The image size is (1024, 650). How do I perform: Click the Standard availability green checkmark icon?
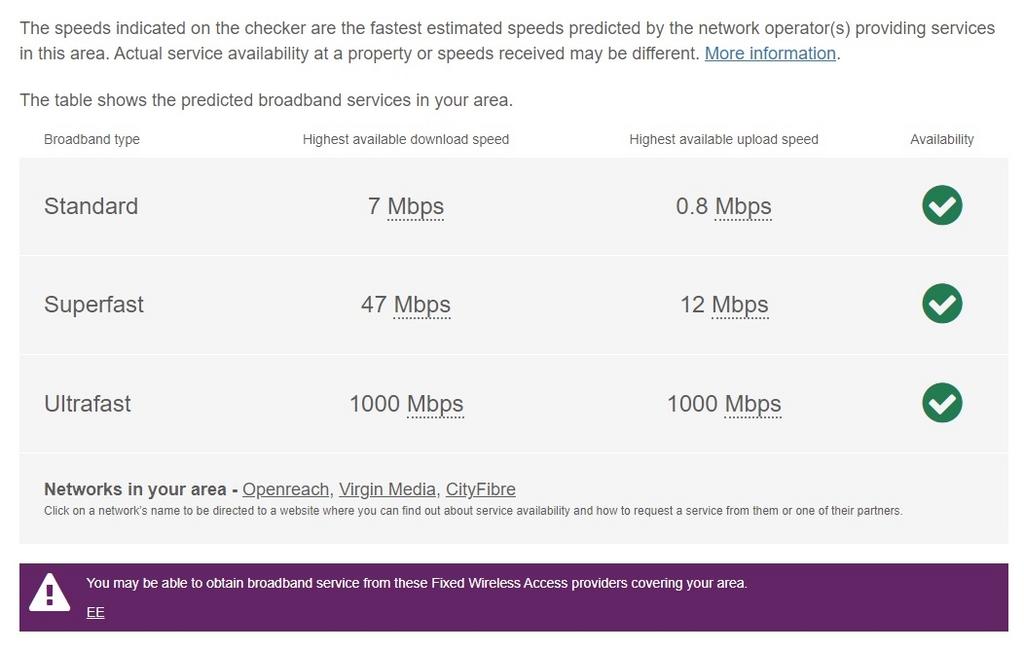click(942, 205)
